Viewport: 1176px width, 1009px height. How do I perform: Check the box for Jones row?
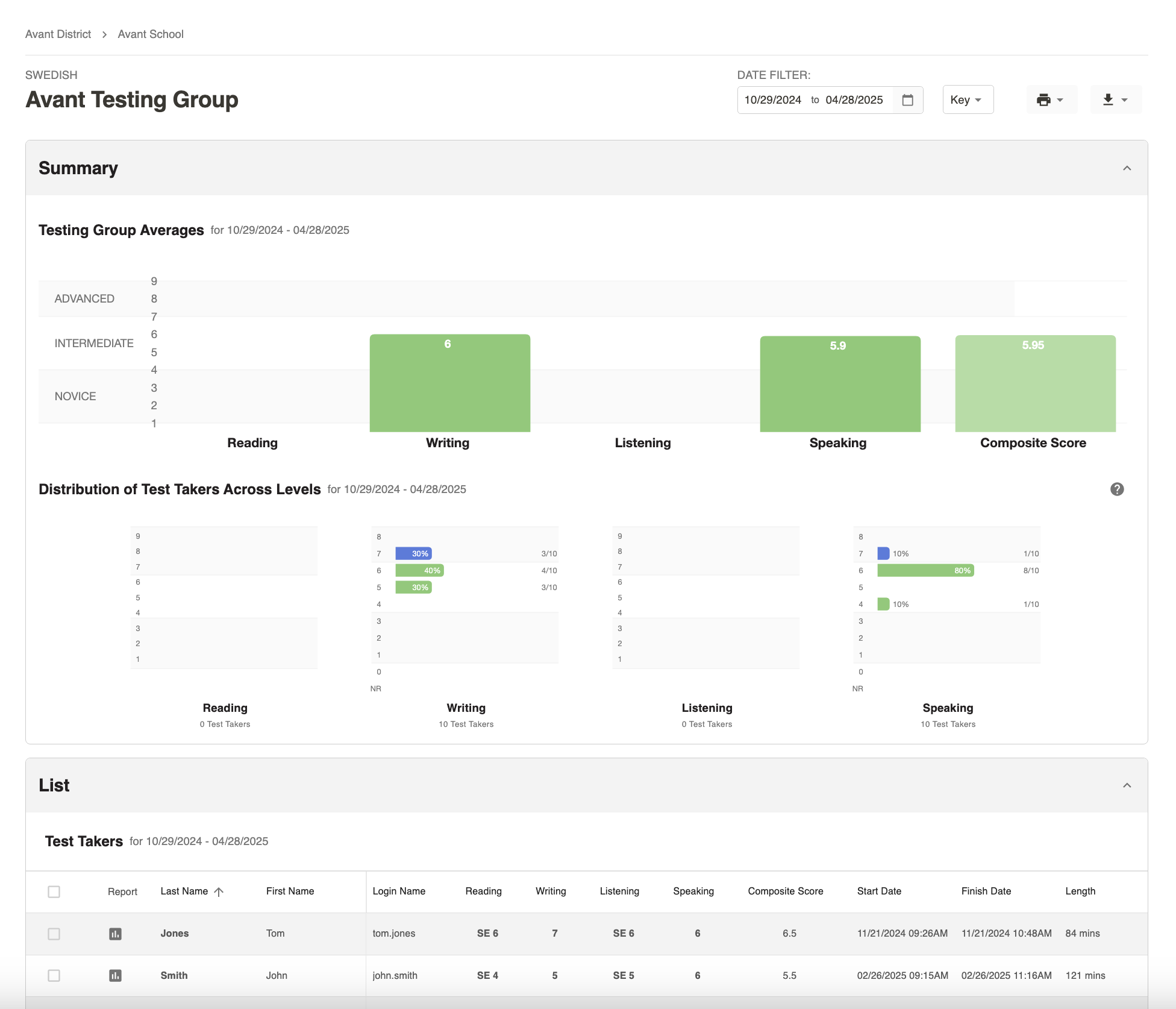[x=54, y=934]
